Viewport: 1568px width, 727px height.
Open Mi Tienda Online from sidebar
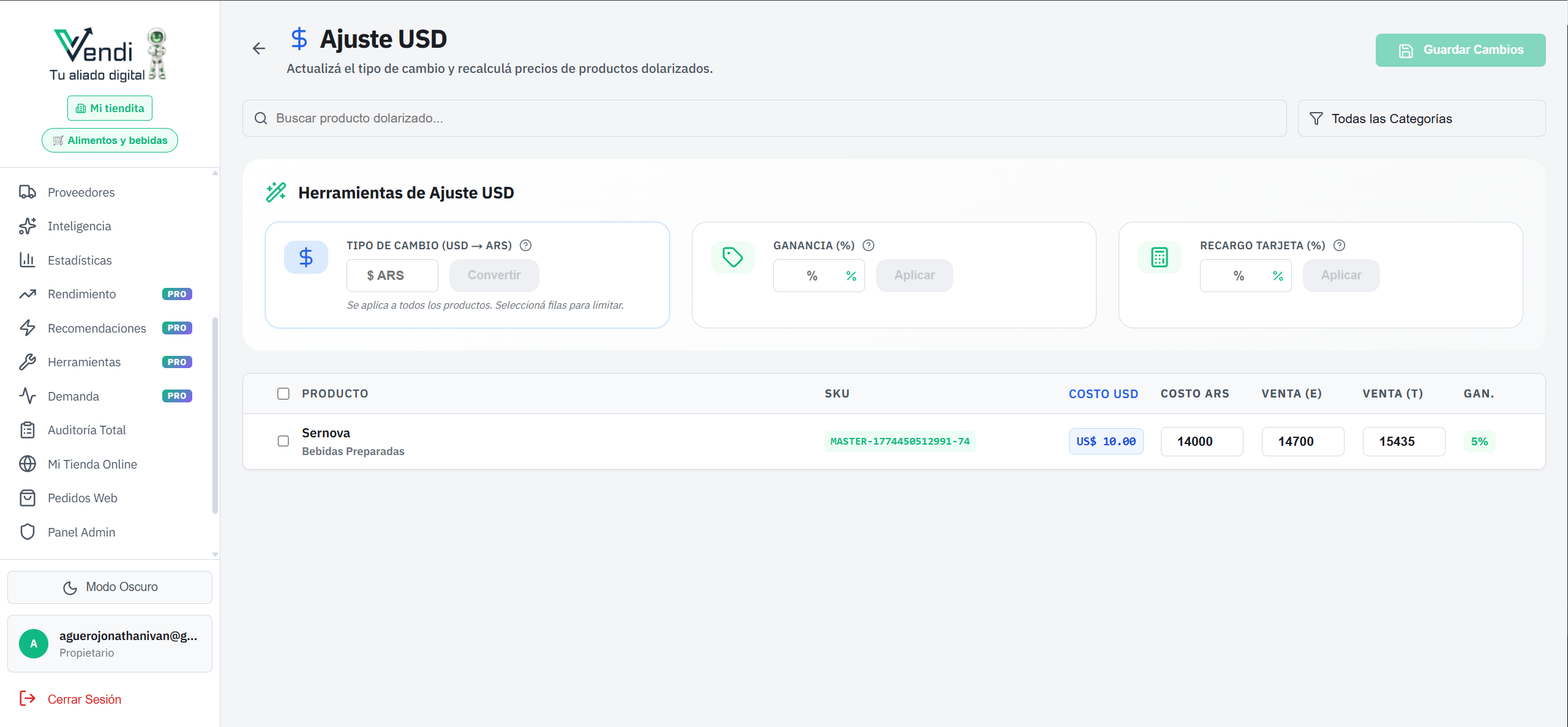pyautogui.click(x=92, y=464)
